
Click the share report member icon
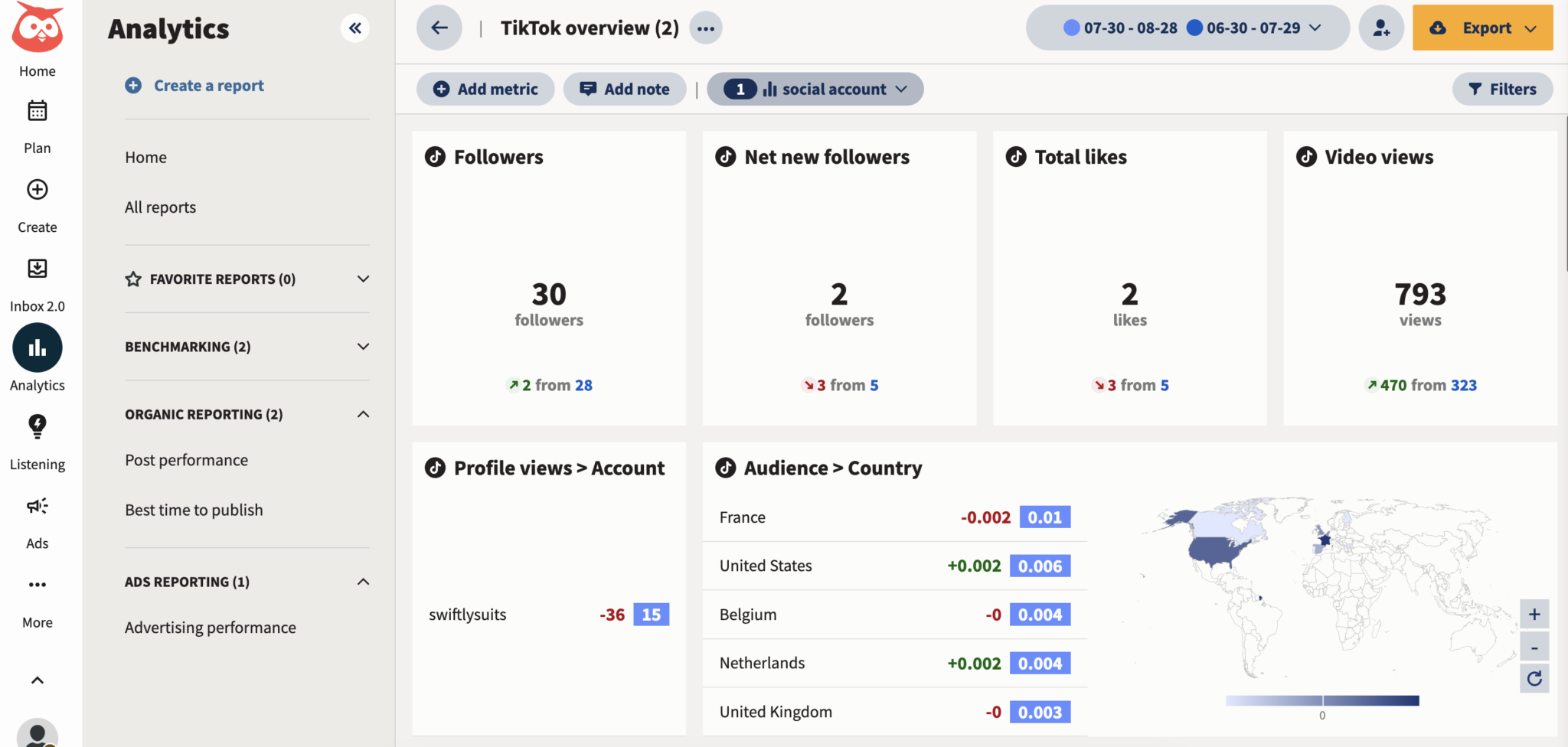point(1380,28)
